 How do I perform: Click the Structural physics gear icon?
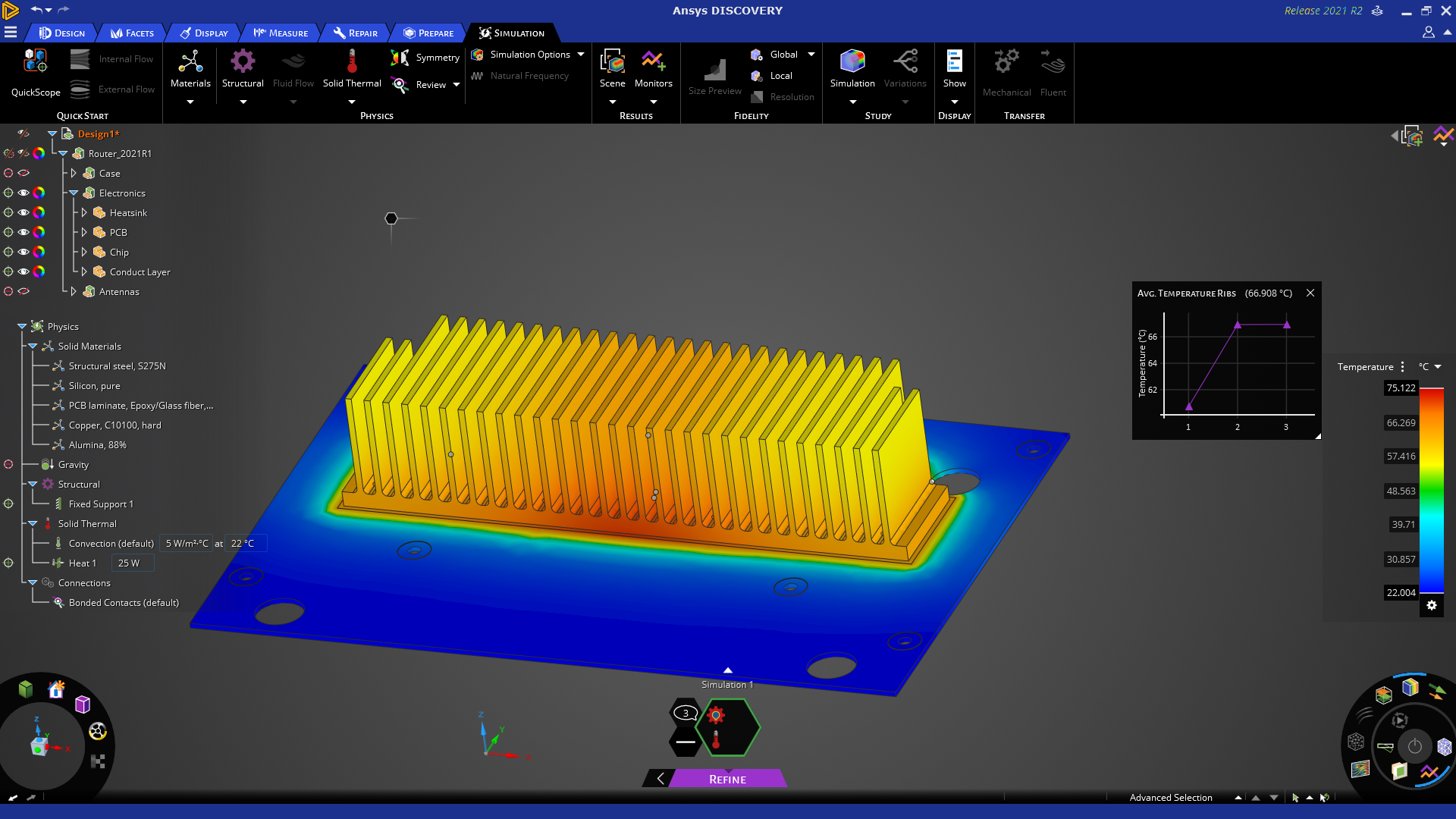pyautogui.click(x=243, y=61)
